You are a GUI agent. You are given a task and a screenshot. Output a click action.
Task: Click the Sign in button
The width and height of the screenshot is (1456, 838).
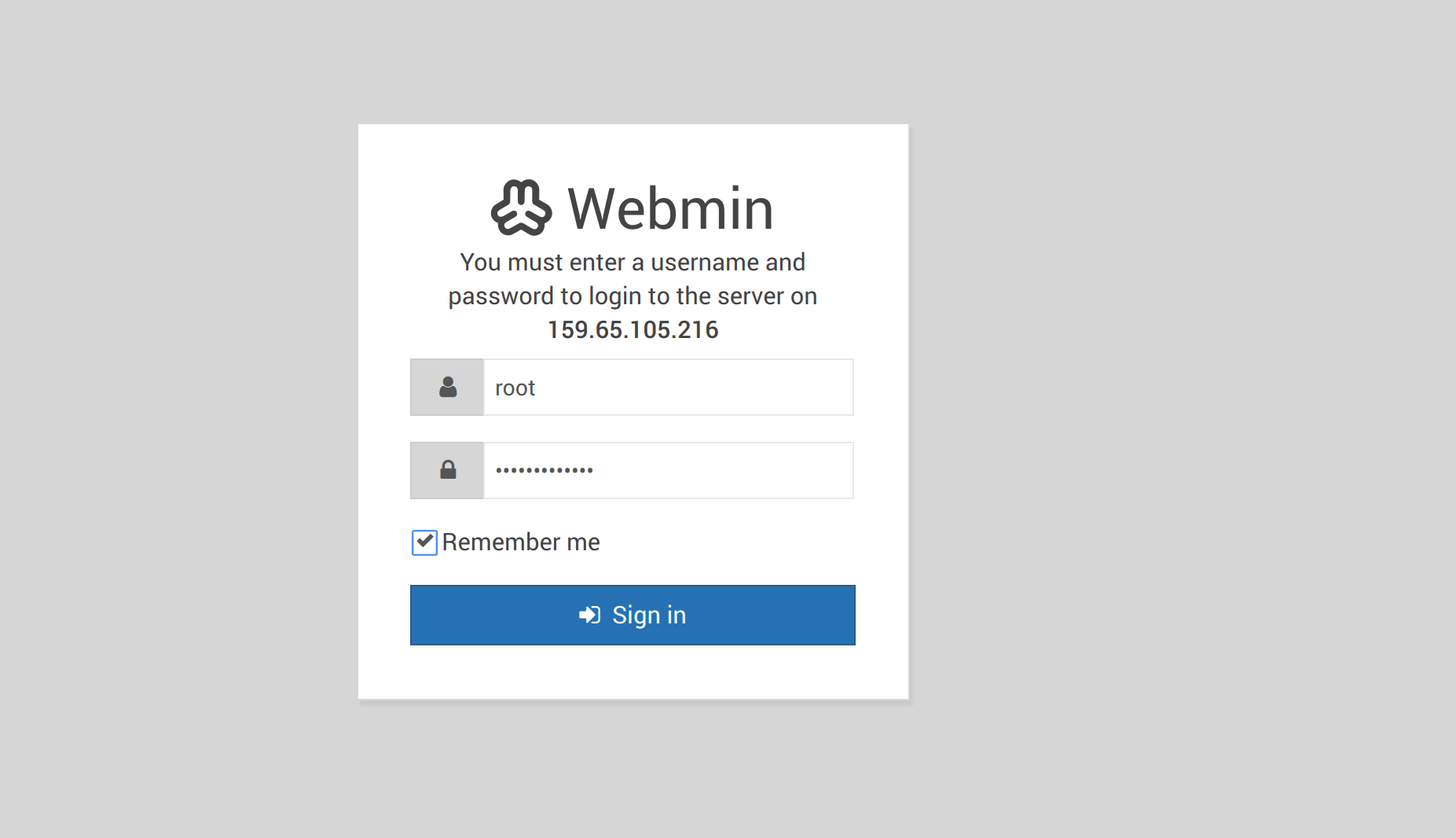[633, 615]
